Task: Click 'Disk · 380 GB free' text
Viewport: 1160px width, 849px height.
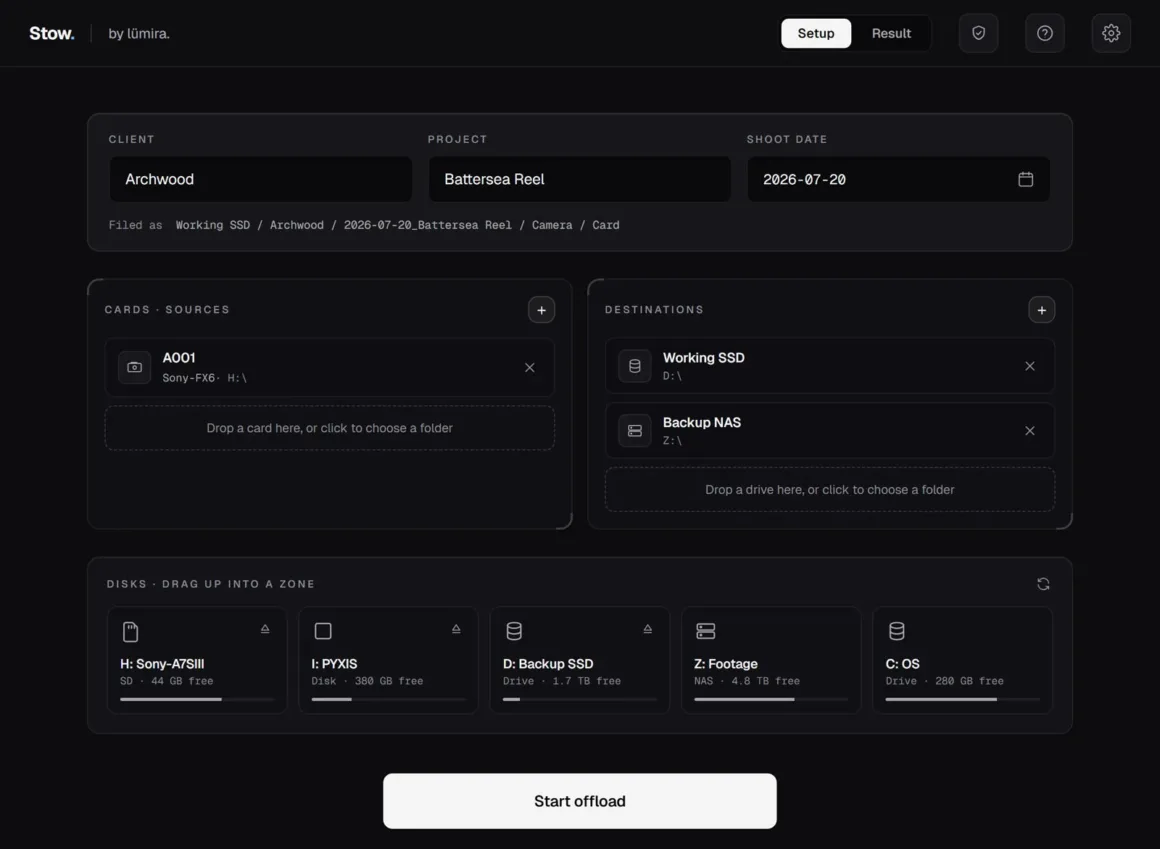Action: (x=368, y=681)
